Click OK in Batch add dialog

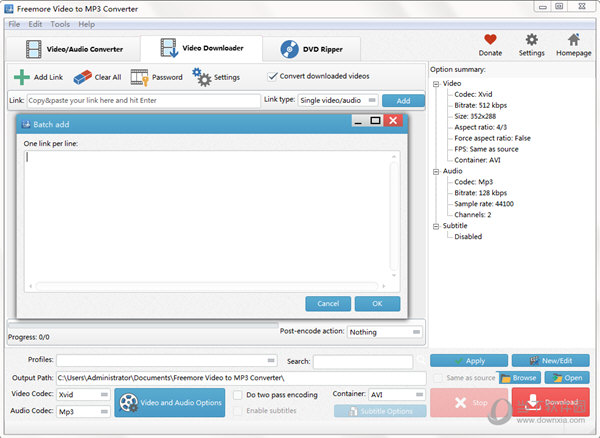point(377,304)
